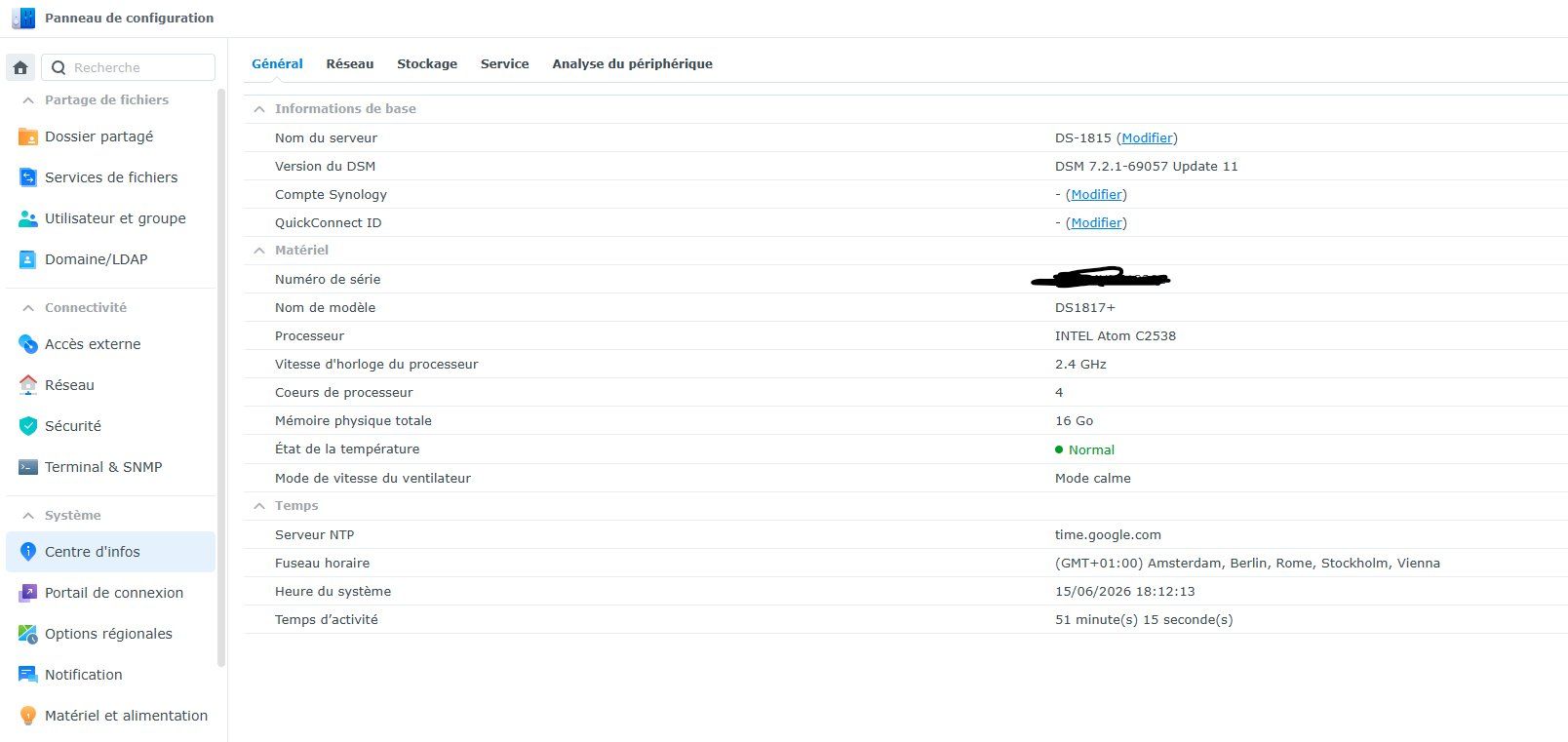Image resolution: width=1568 pixels, height=742 pixels.
Task: Click the Services de fichiers icon
Action: pyautogui.click(x=28, y=177)
